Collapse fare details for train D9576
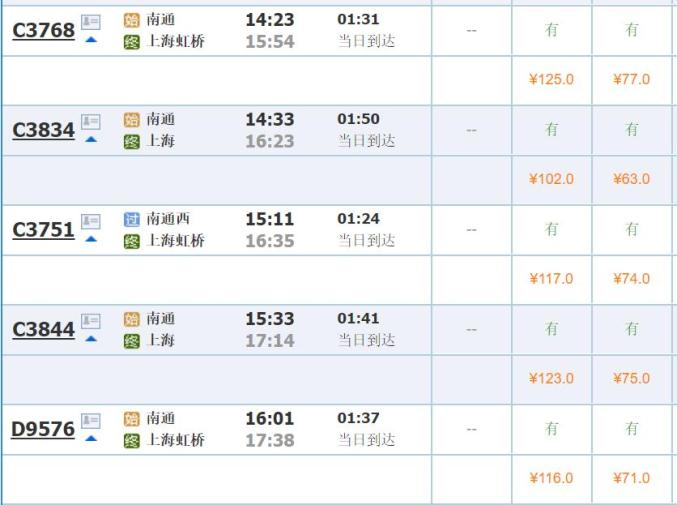Image resolution: width=677 pixels, height=505 pixels. (91, 438)
